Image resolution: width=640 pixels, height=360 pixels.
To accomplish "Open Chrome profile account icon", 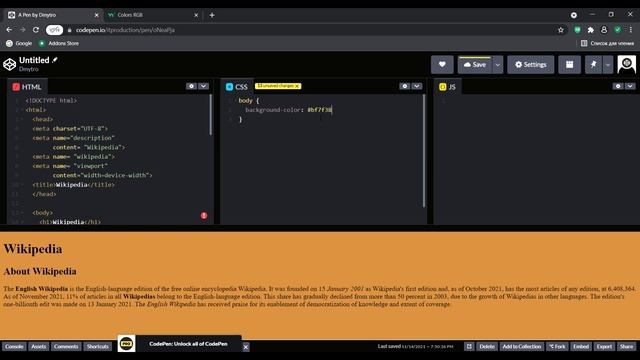I will 604,30.
